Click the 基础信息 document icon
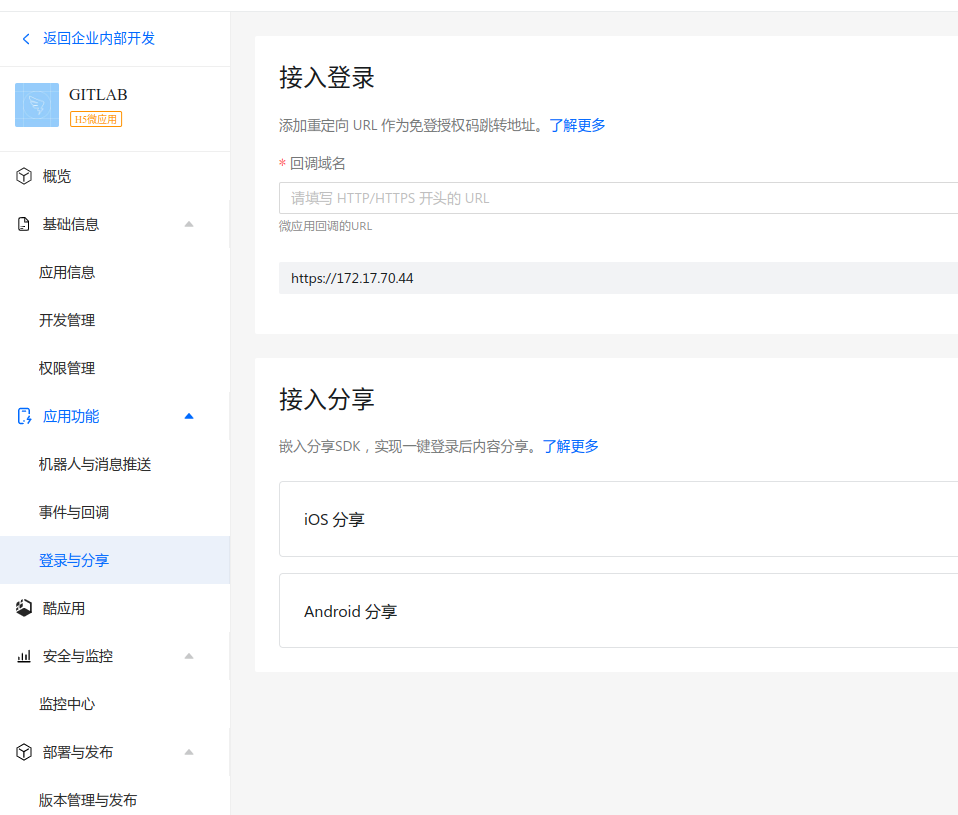Image resolution: width=958 pixels, height=815 pixels. 24,224
